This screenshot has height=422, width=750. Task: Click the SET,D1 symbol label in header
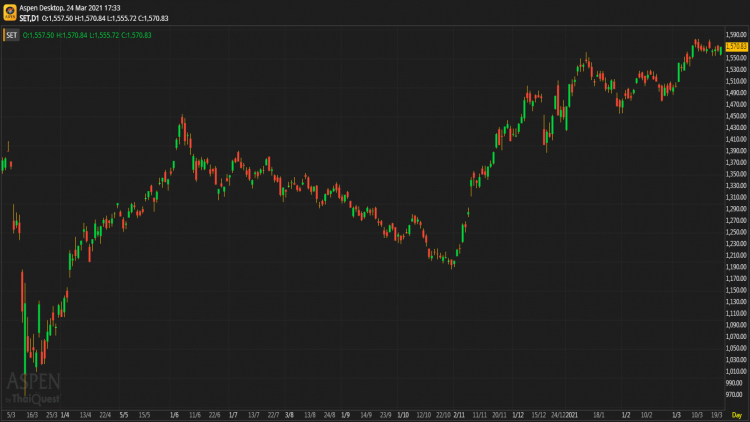(29, 18)
